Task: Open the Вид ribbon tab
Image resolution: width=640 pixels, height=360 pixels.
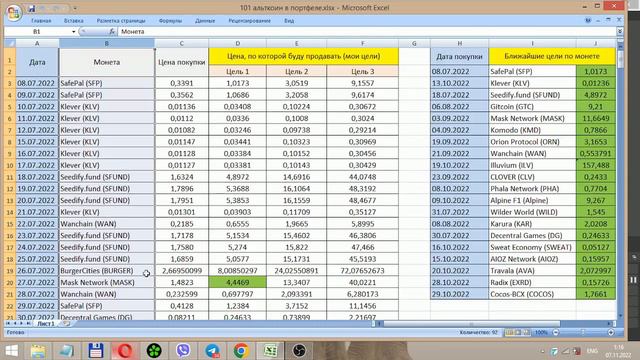Action: (289, 20)
